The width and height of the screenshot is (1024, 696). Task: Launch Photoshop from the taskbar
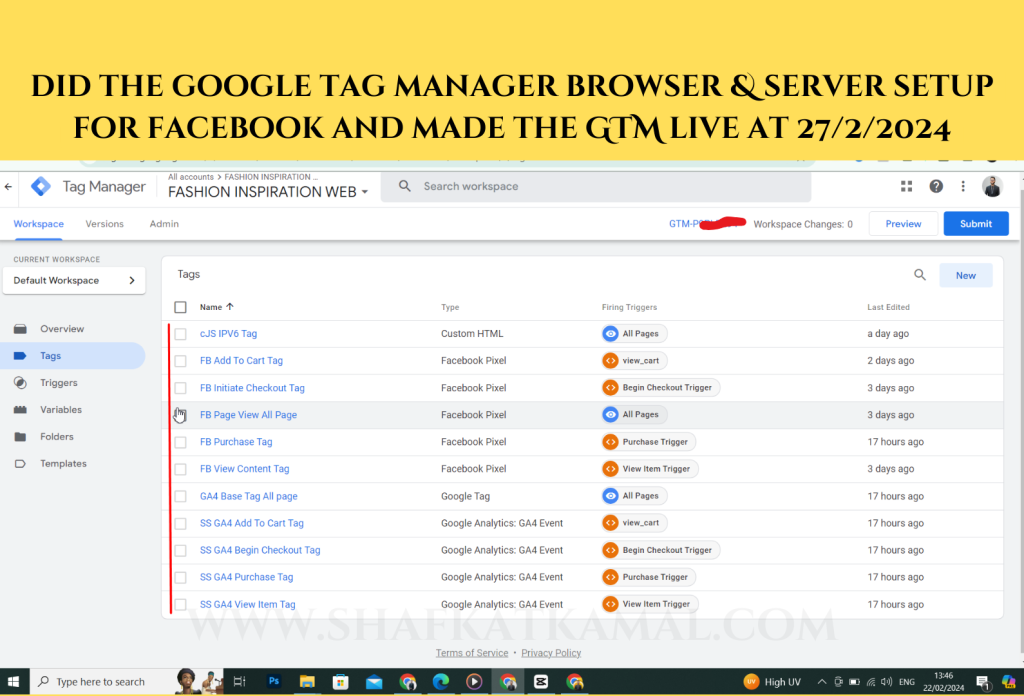[274, 682]
